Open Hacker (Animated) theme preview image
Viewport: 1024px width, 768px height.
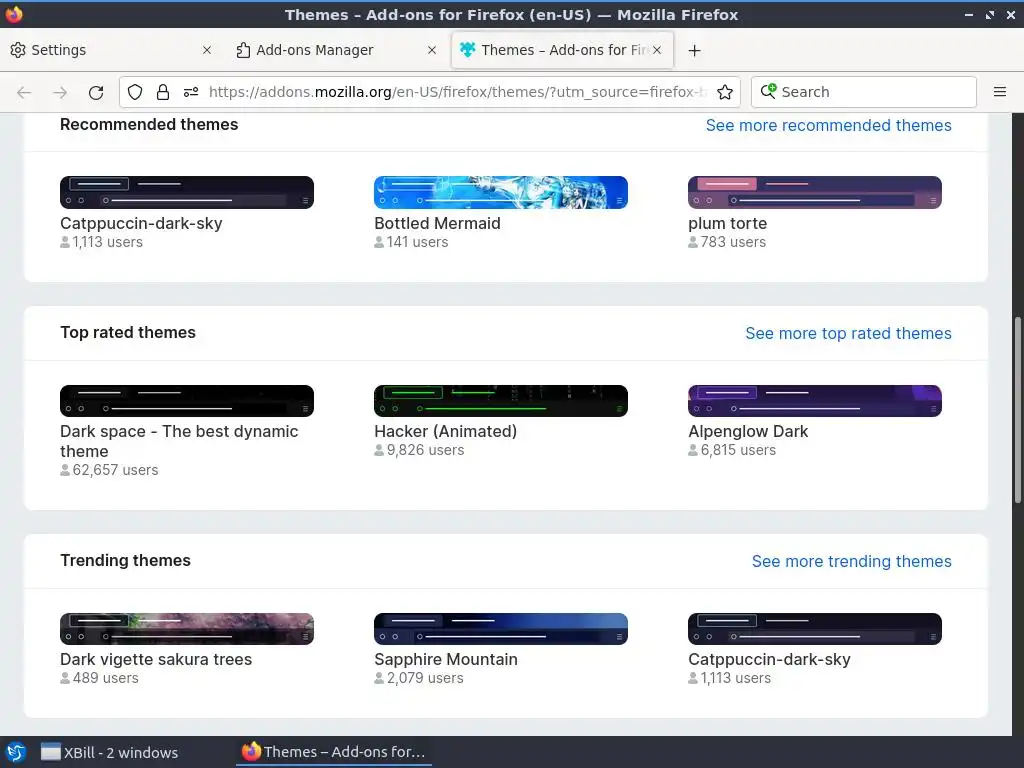pos(501,401)
